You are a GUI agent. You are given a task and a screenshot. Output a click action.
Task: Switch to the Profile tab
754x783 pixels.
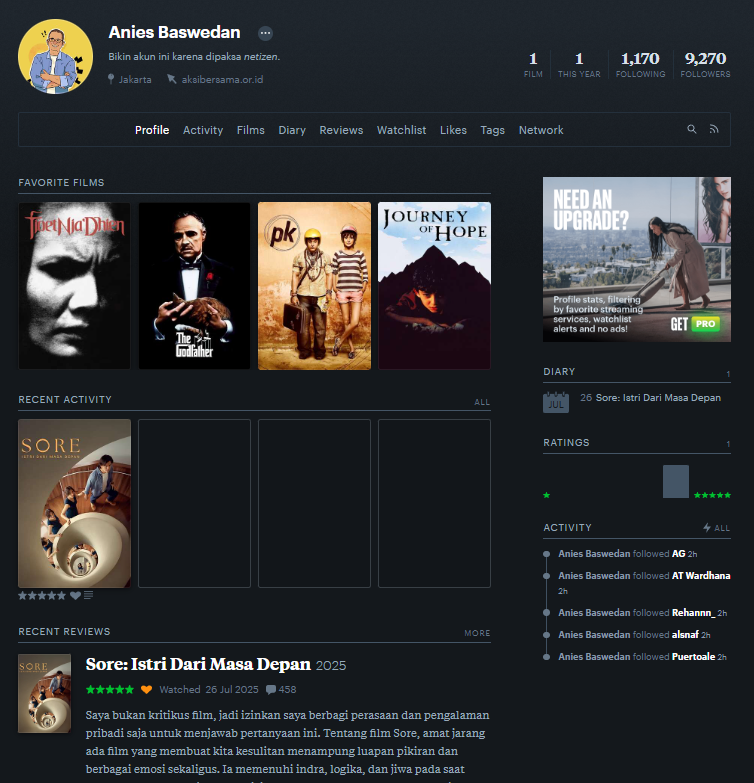152,130
